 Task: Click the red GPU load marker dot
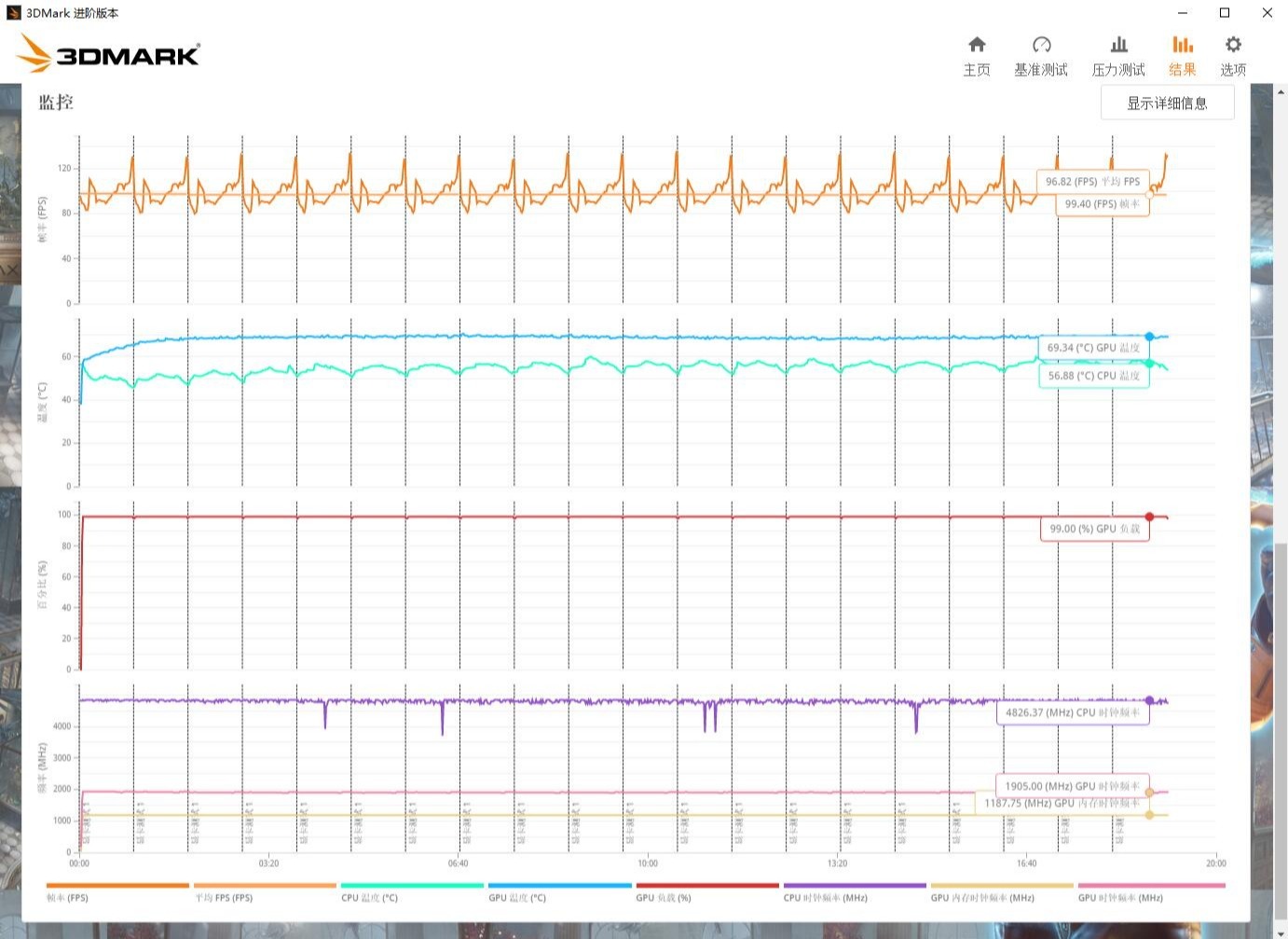1149,517
